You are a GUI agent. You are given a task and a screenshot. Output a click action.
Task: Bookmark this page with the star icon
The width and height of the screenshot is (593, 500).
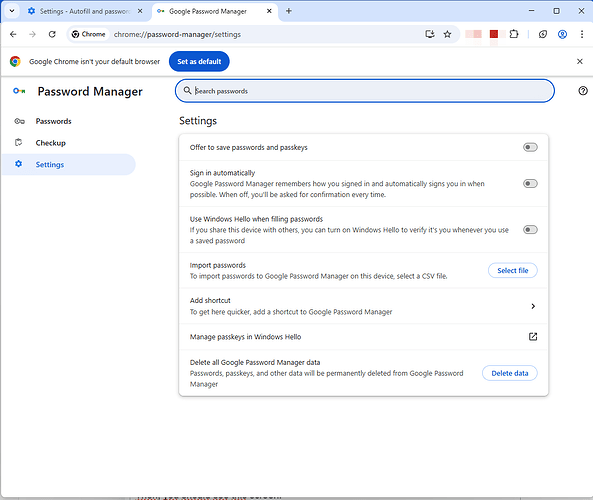tap(447, 34)
